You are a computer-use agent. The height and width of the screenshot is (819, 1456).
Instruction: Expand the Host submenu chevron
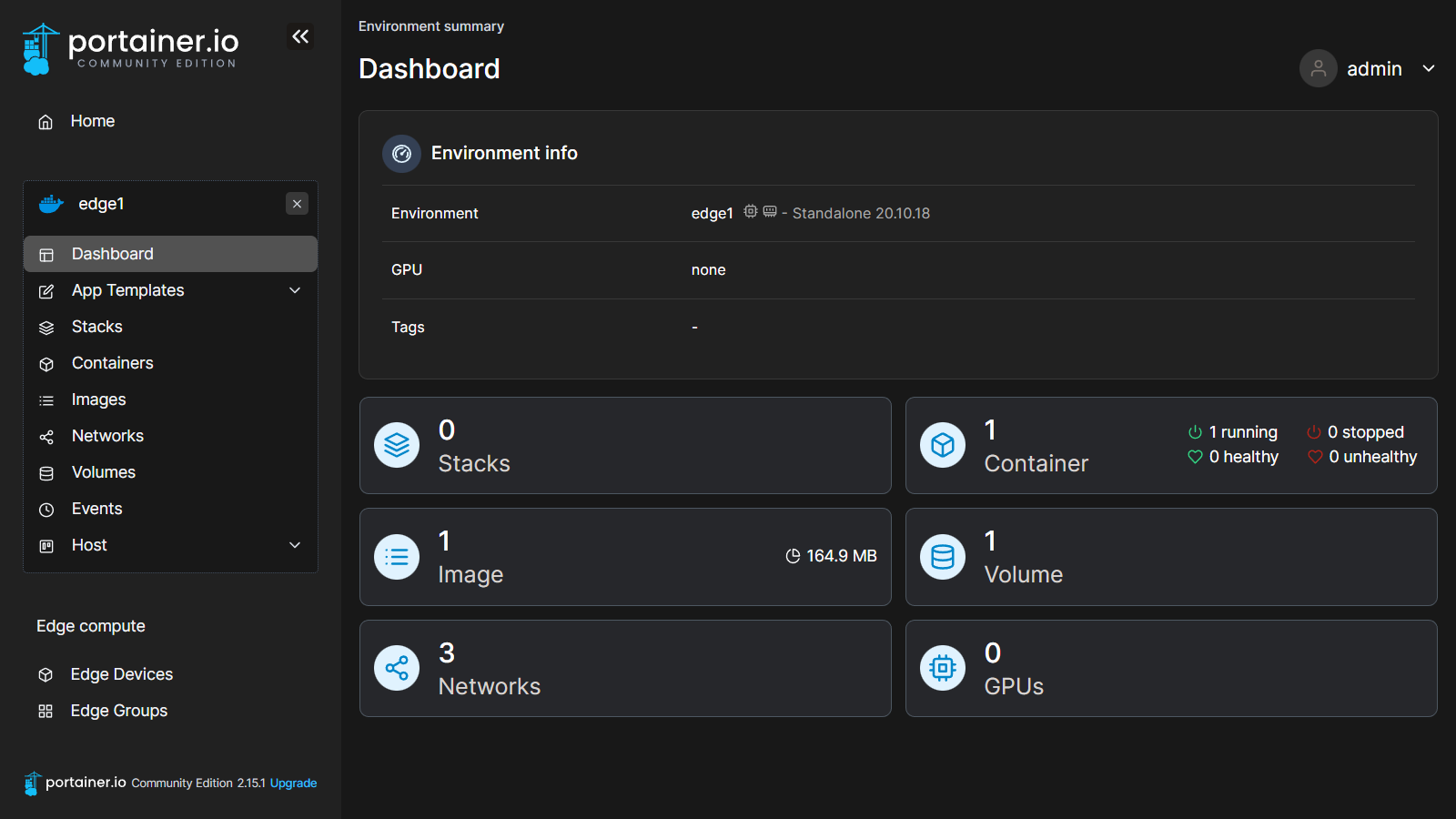point(295,545)
